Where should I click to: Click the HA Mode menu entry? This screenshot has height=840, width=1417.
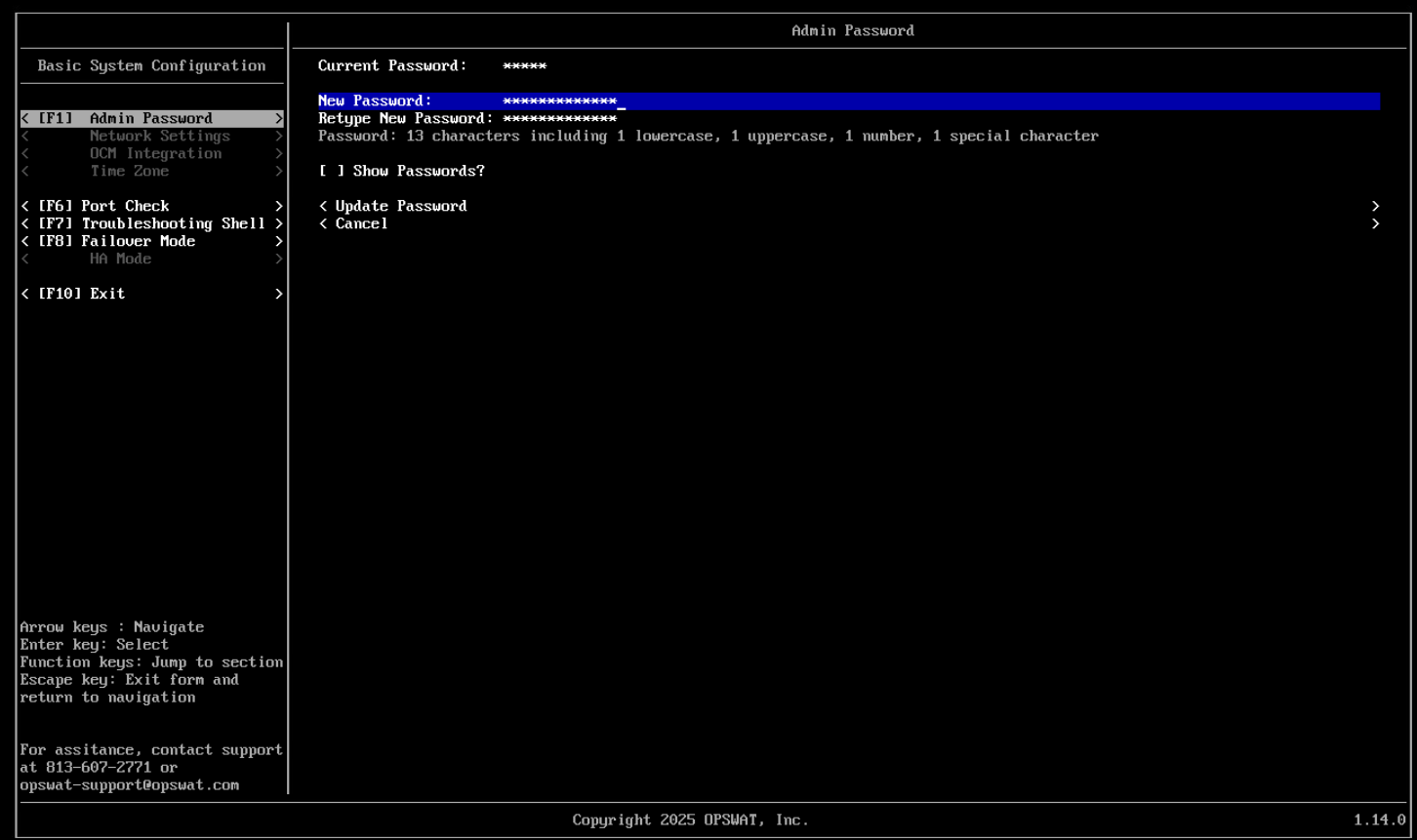120,259
